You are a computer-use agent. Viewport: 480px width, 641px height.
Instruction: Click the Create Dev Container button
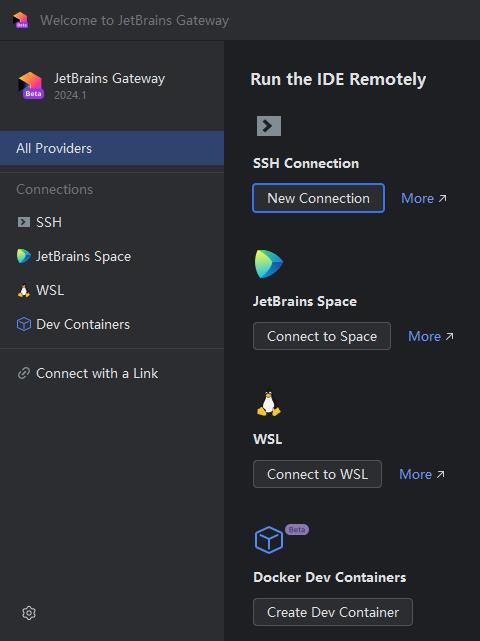click(x=333, y=612)
